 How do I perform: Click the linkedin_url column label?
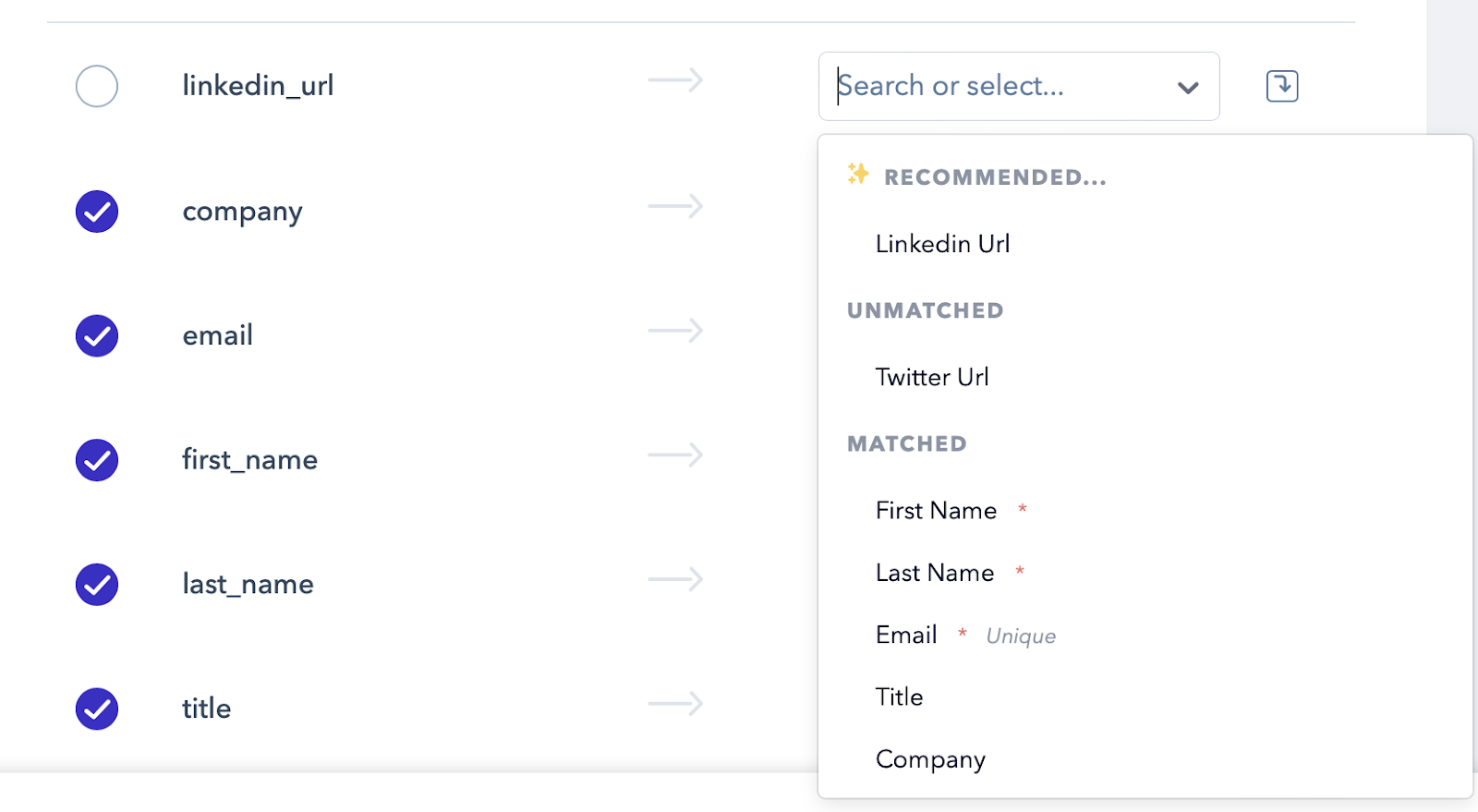[x=258, y=86]
